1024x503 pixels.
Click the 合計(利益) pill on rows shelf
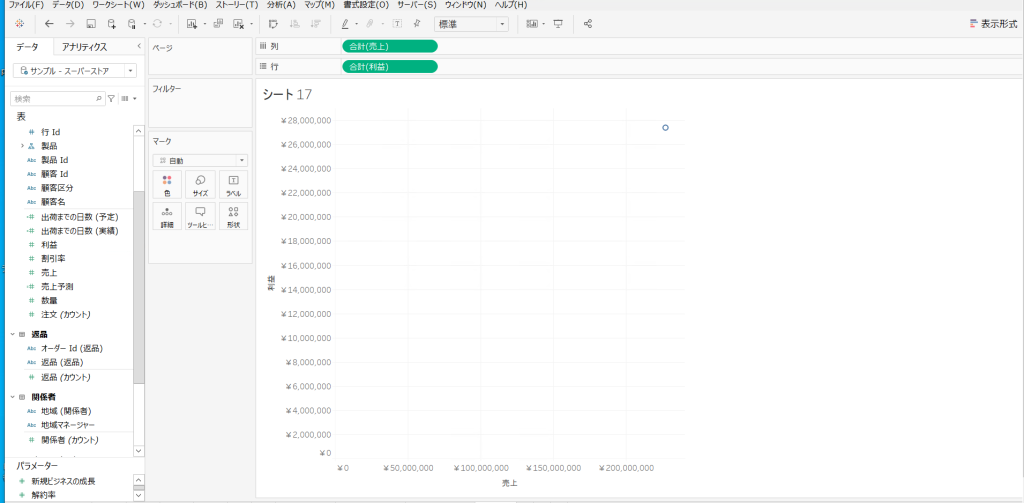pos(389,66)
